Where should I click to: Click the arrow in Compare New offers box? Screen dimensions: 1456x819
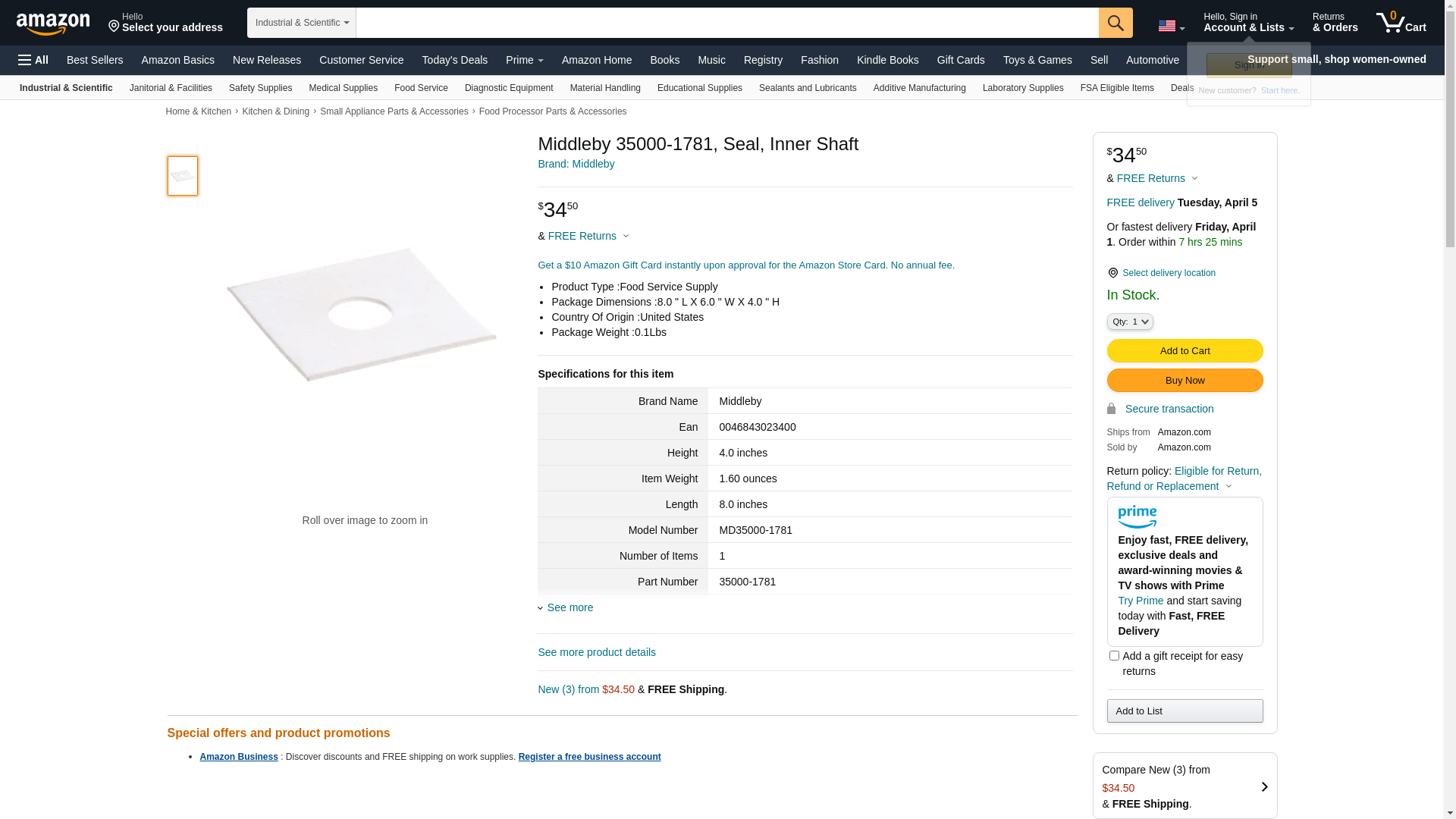1264,787
